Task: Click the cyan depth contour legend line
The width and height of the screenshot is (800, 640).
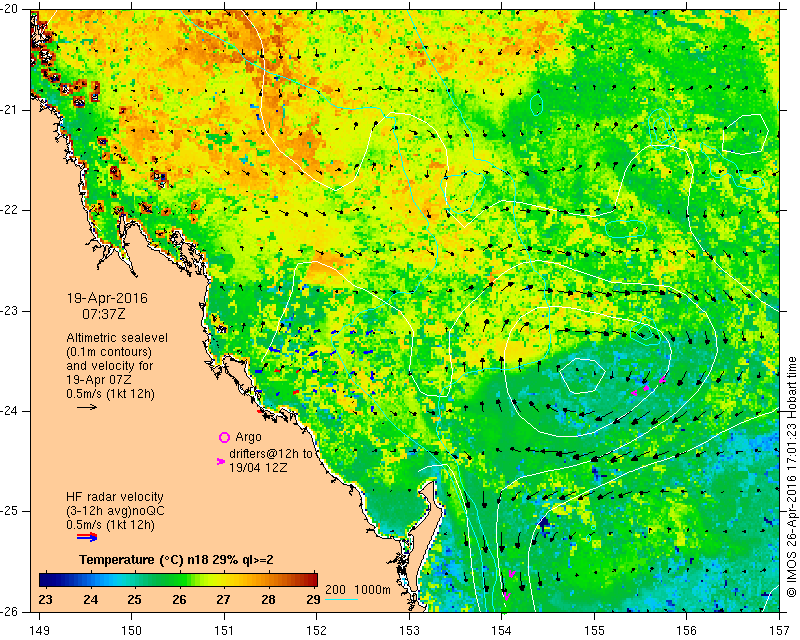Action: (x=342, y=599)
